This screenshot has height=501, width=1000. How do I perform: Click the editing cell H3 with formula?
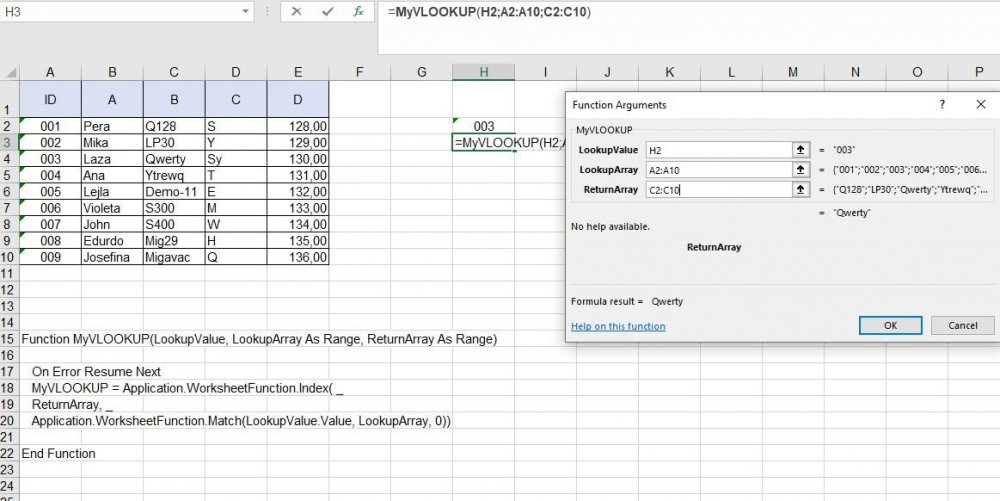[x=483, y=143]
